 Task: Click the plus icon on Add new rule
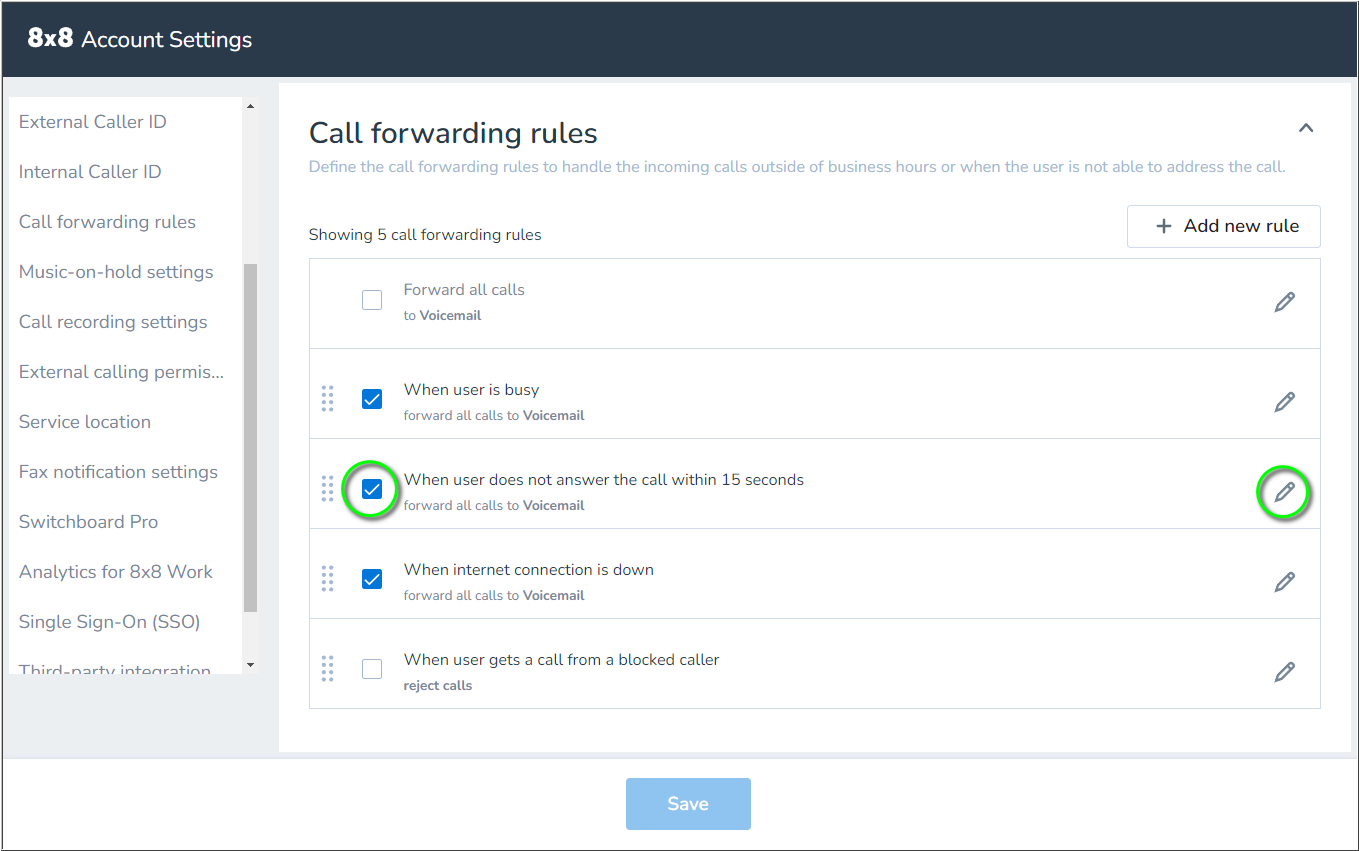[x=1163, y=226]
